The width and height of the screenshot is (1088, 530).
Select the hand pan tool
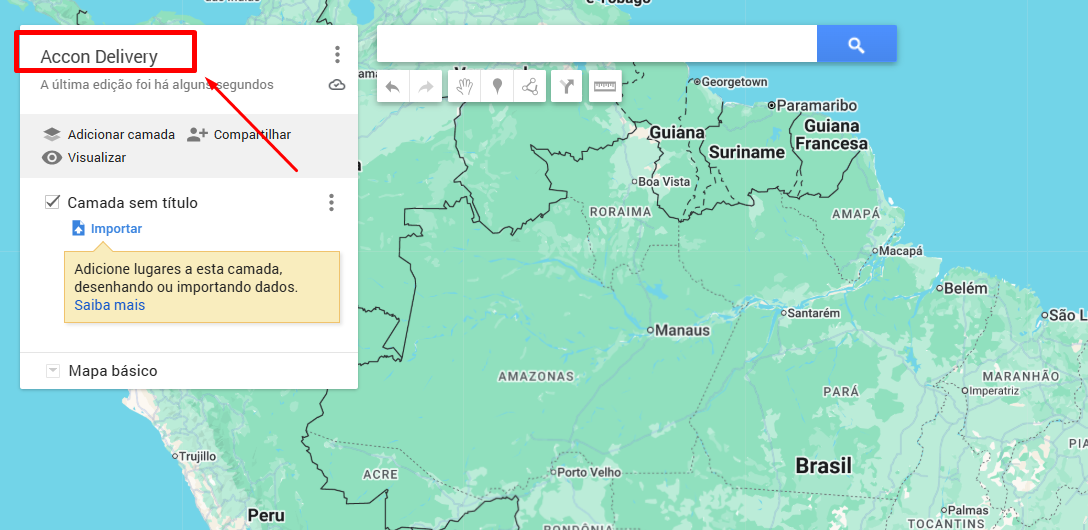[464, 86]
